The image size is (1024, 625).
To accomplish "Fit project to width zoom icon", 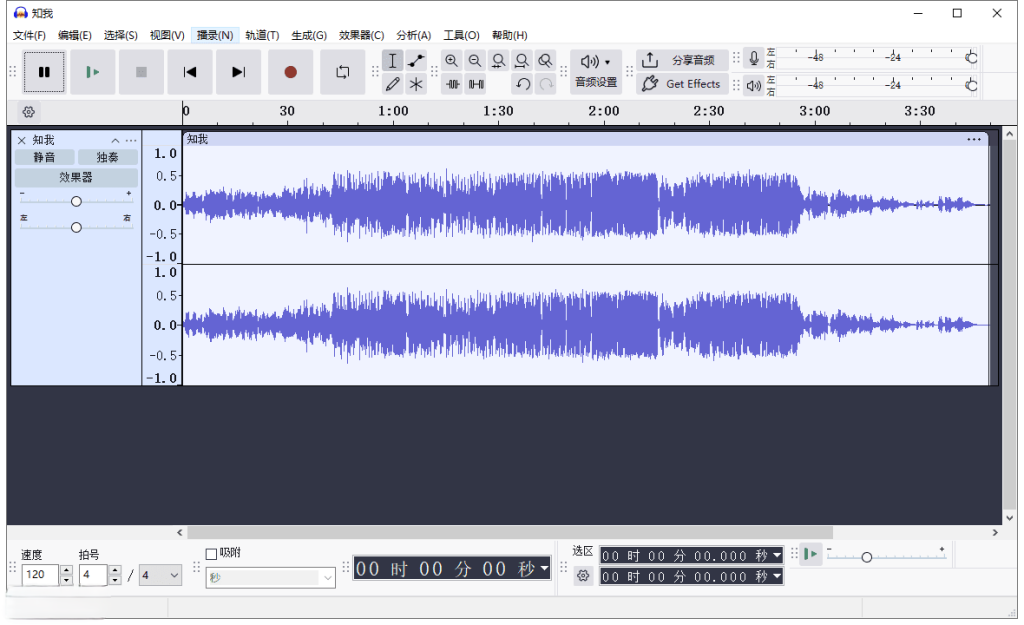I will [522, 61].
